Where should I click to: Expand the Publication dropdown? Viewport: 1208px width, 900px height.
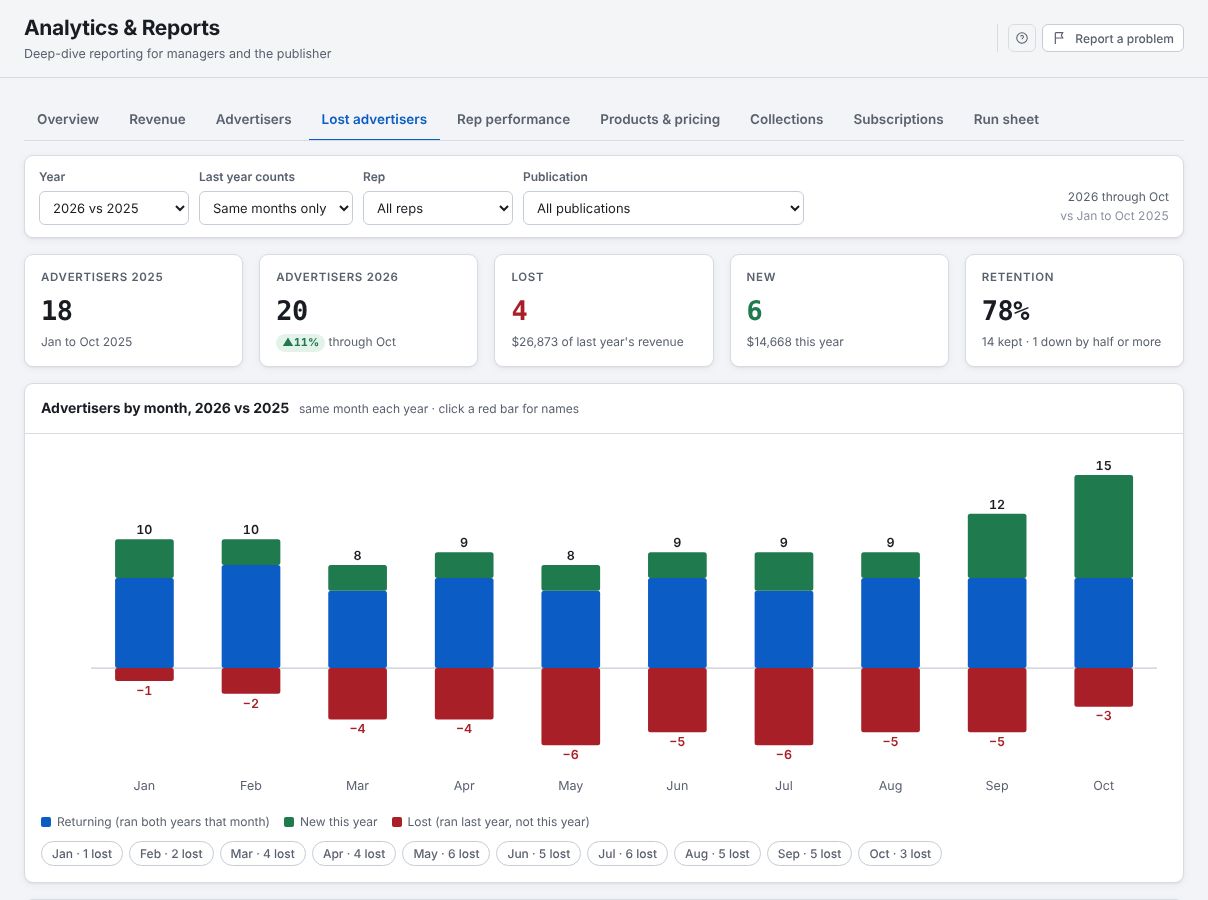[663, 208]
